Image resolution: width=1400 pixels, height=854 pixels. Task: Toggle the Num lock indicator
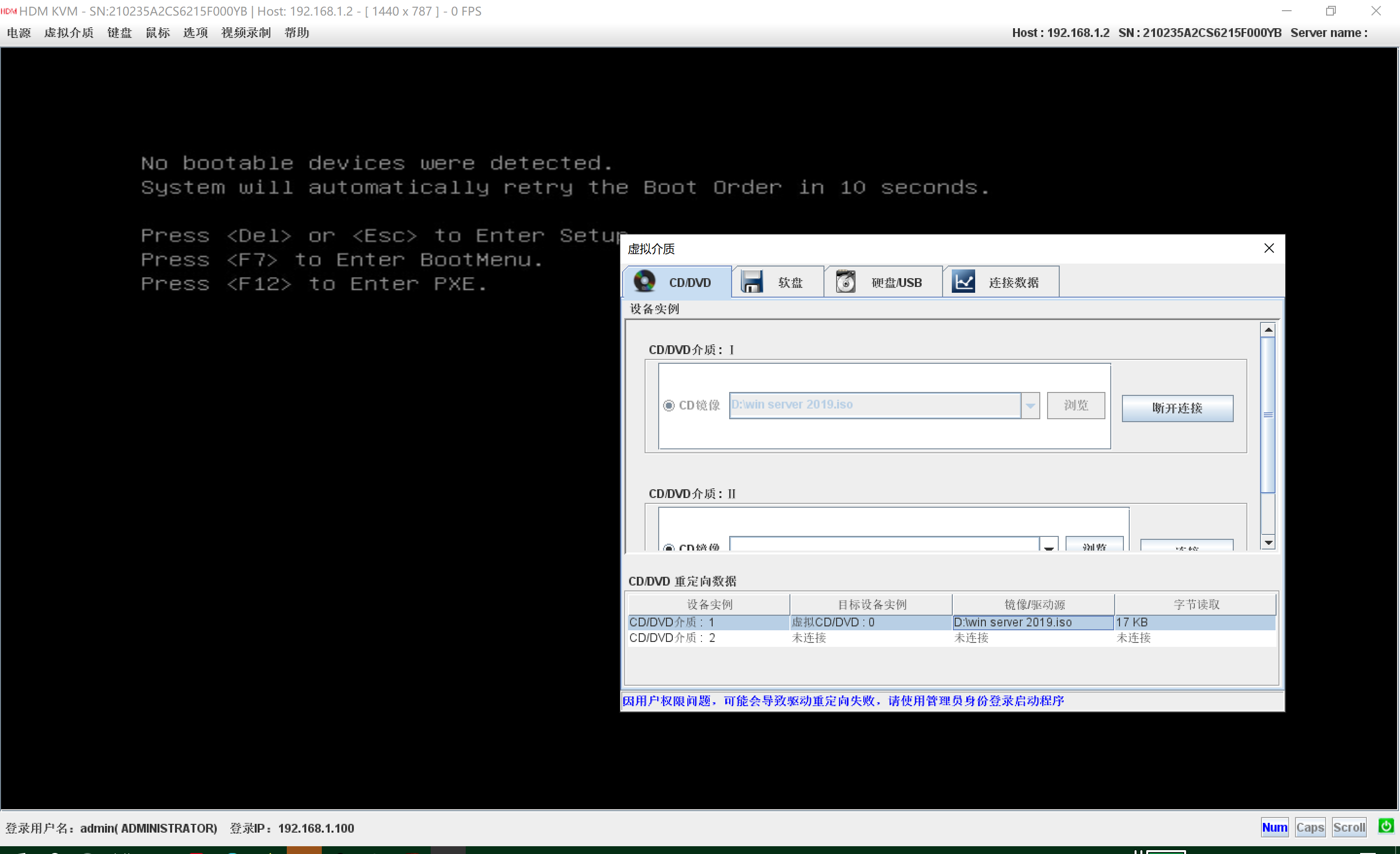[1275, 827]
